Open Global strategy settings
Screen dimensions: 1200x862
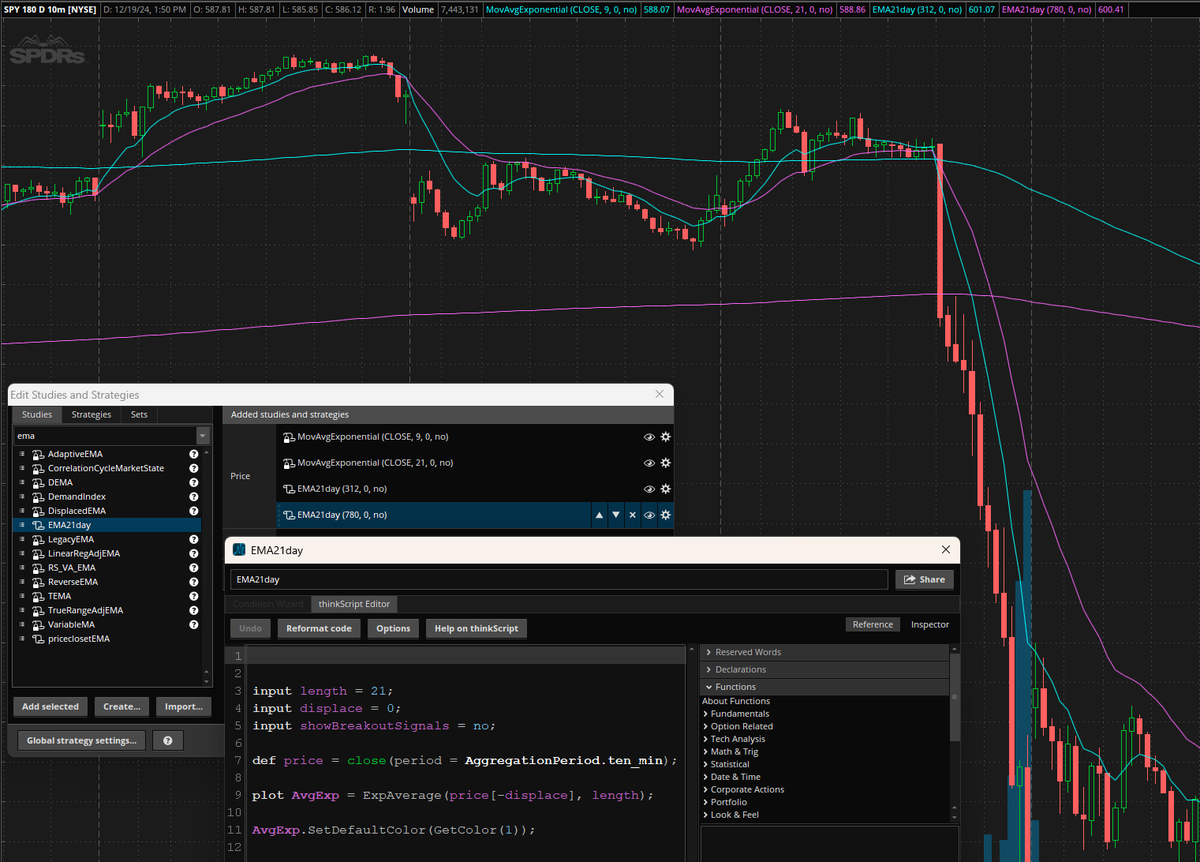(x=82, y=741)
